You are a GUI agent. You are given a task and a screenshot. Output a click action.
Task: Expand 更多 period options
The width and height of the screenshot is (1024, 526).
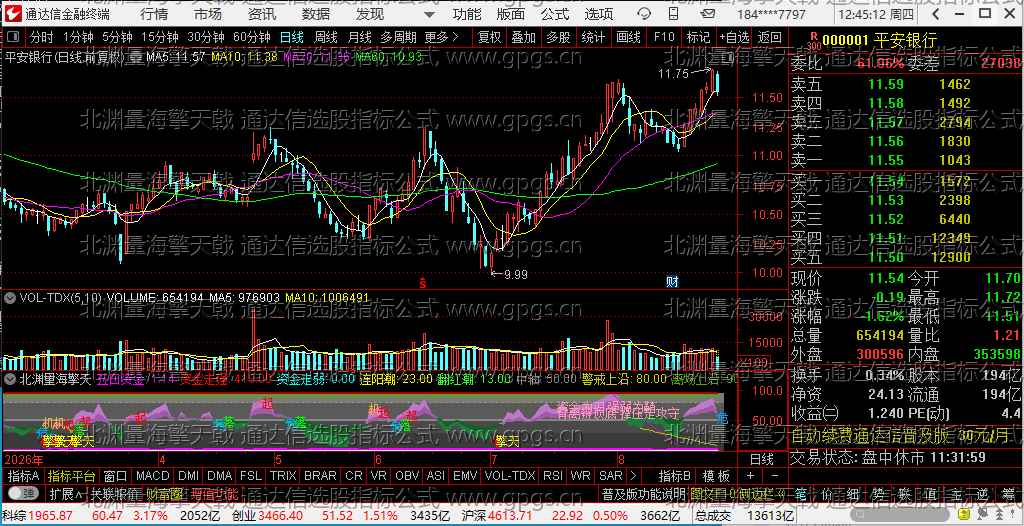(x=441, y=37)
